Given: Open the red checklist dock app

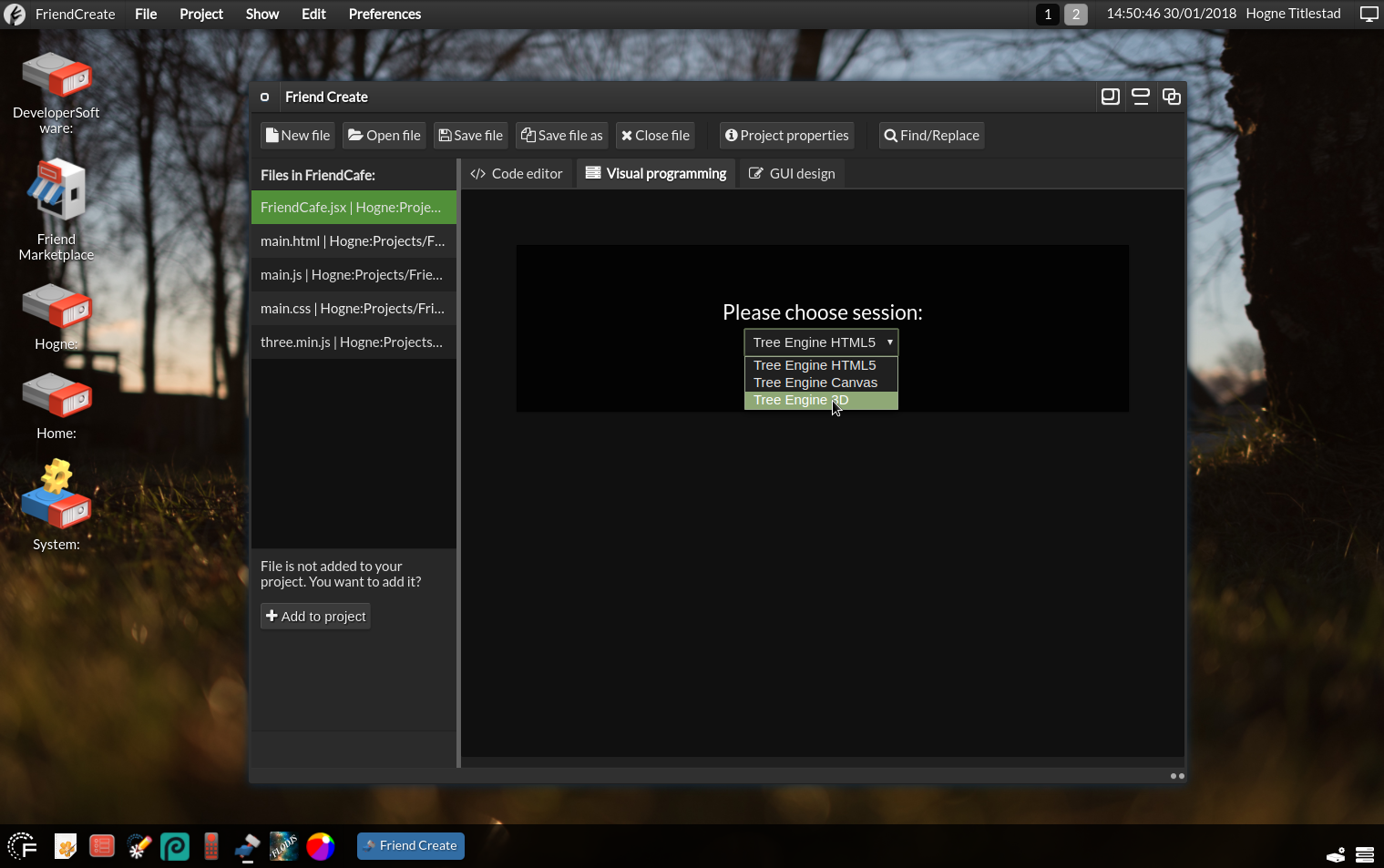Looking at the screenshot, I should click(x=102, y=847).
